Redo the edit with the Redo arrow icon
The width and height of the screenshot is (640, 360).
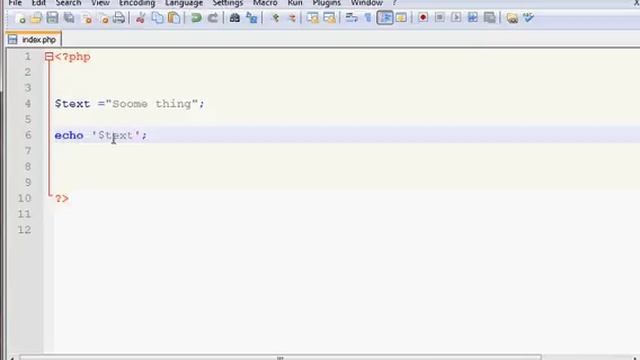tap(213, 18)
